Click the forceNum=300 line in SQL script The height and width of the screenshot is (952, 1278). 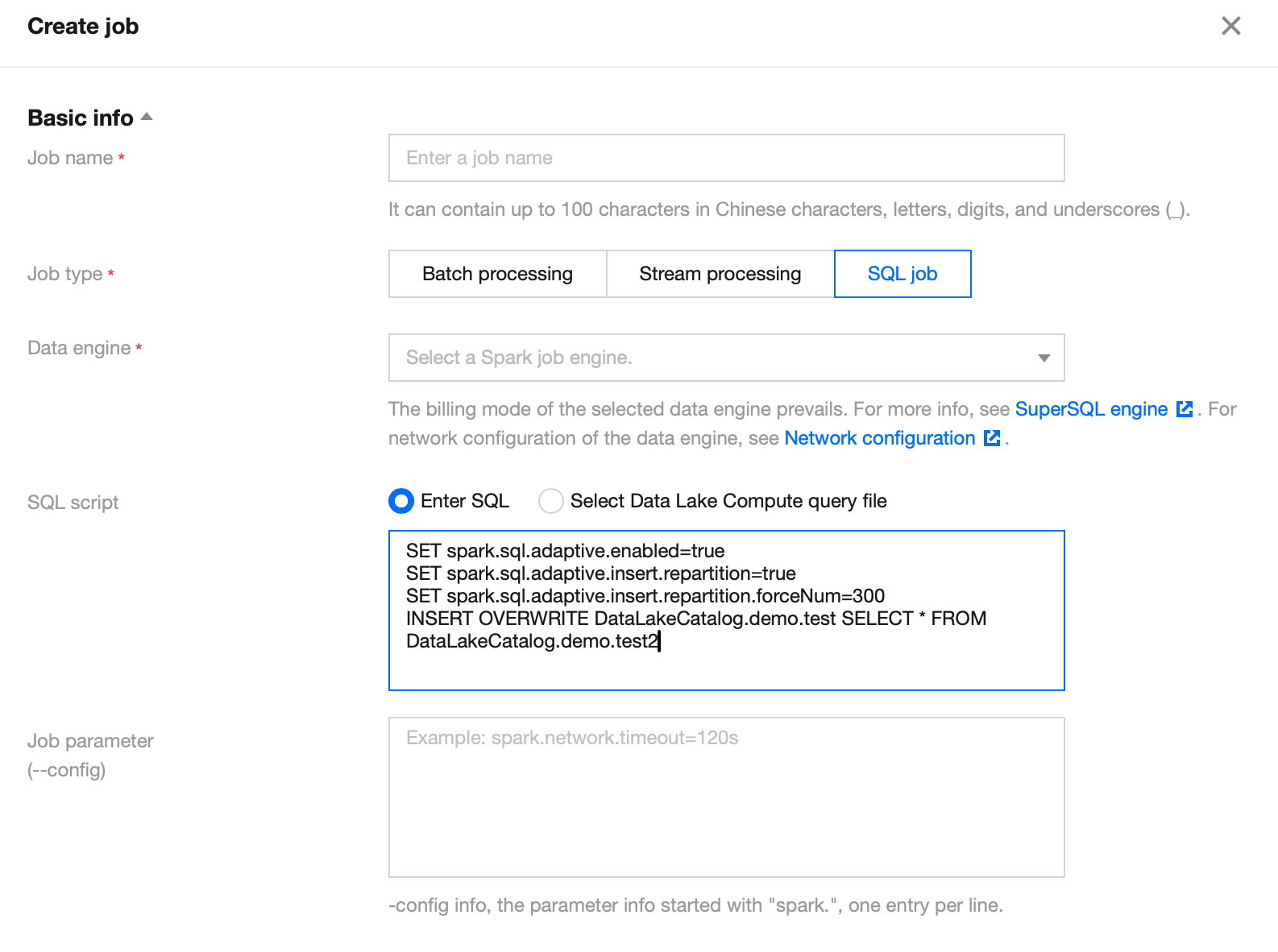pyautogui.click(x=645, y=596)
